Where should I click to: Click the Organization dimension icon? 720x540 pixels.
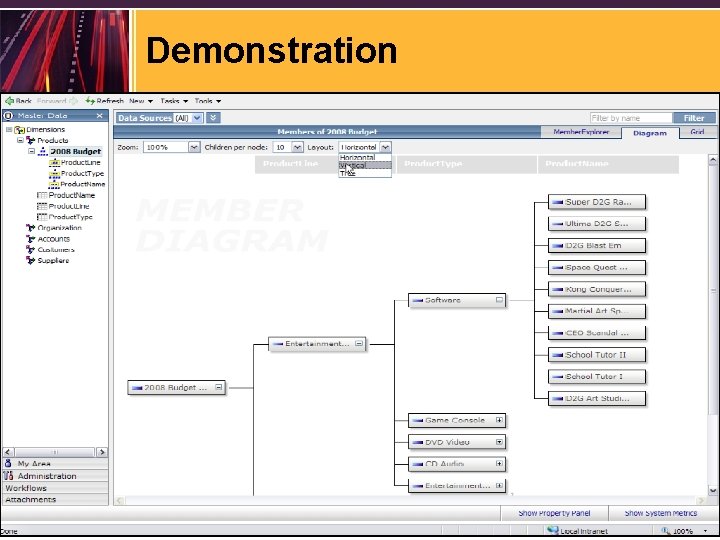tap(31, 228)
